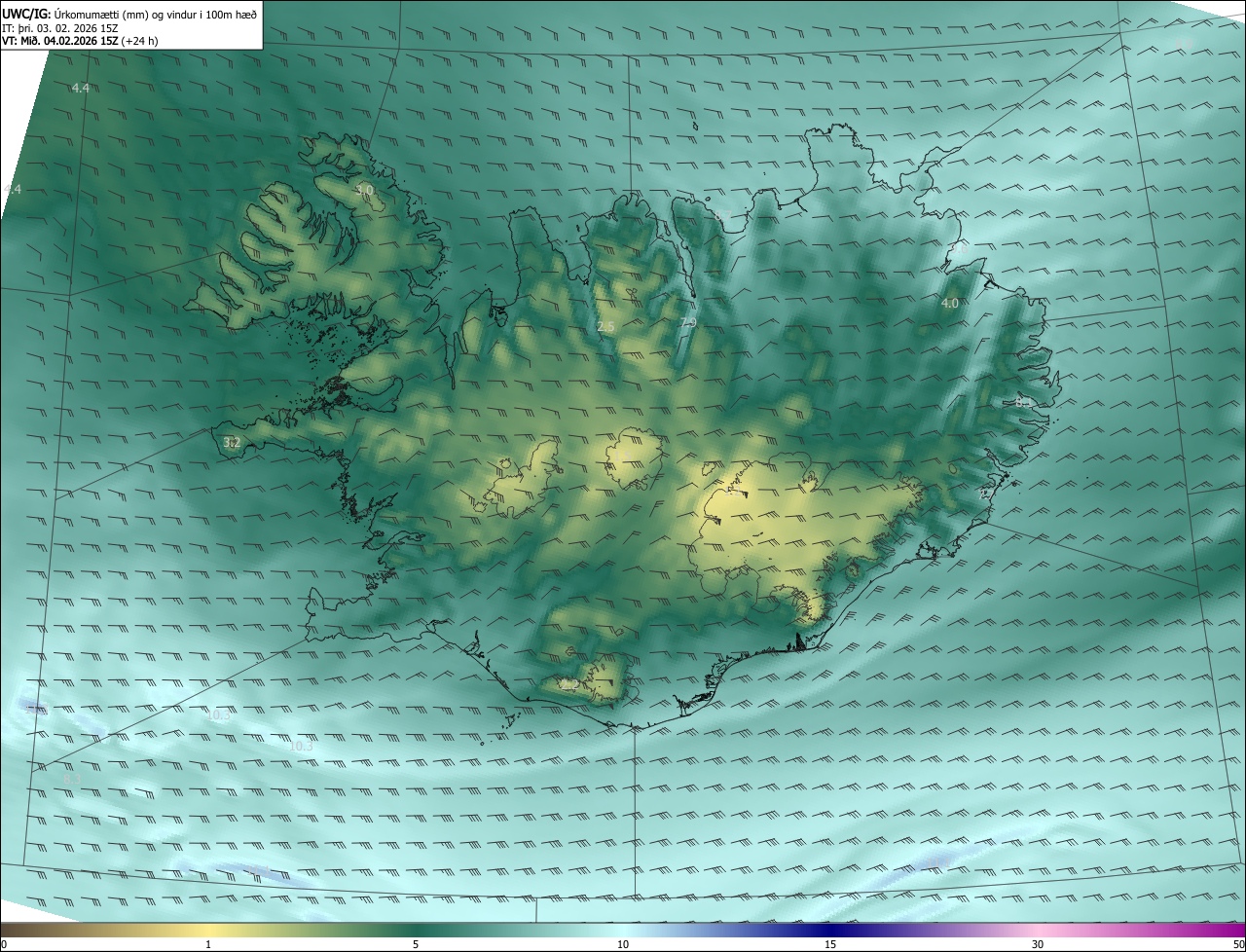Click the colour scale tick label '30'

click(x=1038, y=944)
